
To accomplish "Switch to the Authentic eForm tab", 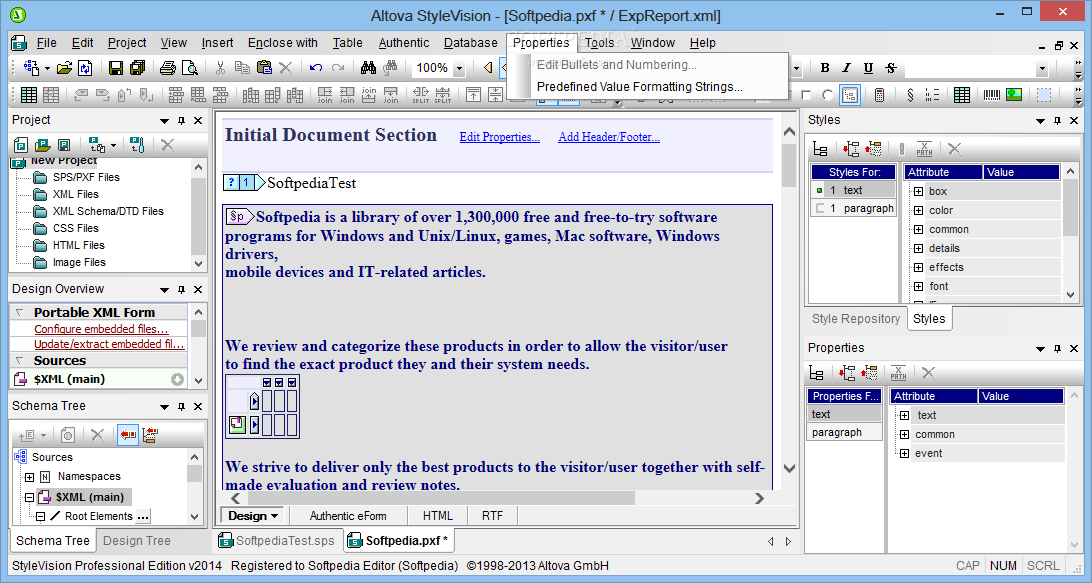I will (x=348, y=516).
